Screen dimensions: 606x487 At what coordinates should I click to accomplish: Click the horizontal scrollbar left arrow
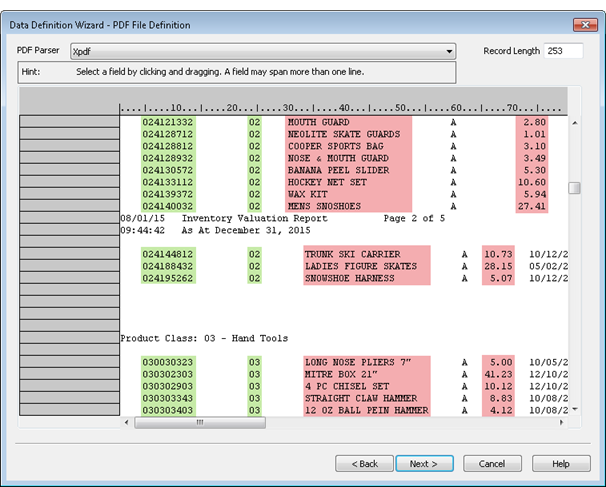click(126, 422)
